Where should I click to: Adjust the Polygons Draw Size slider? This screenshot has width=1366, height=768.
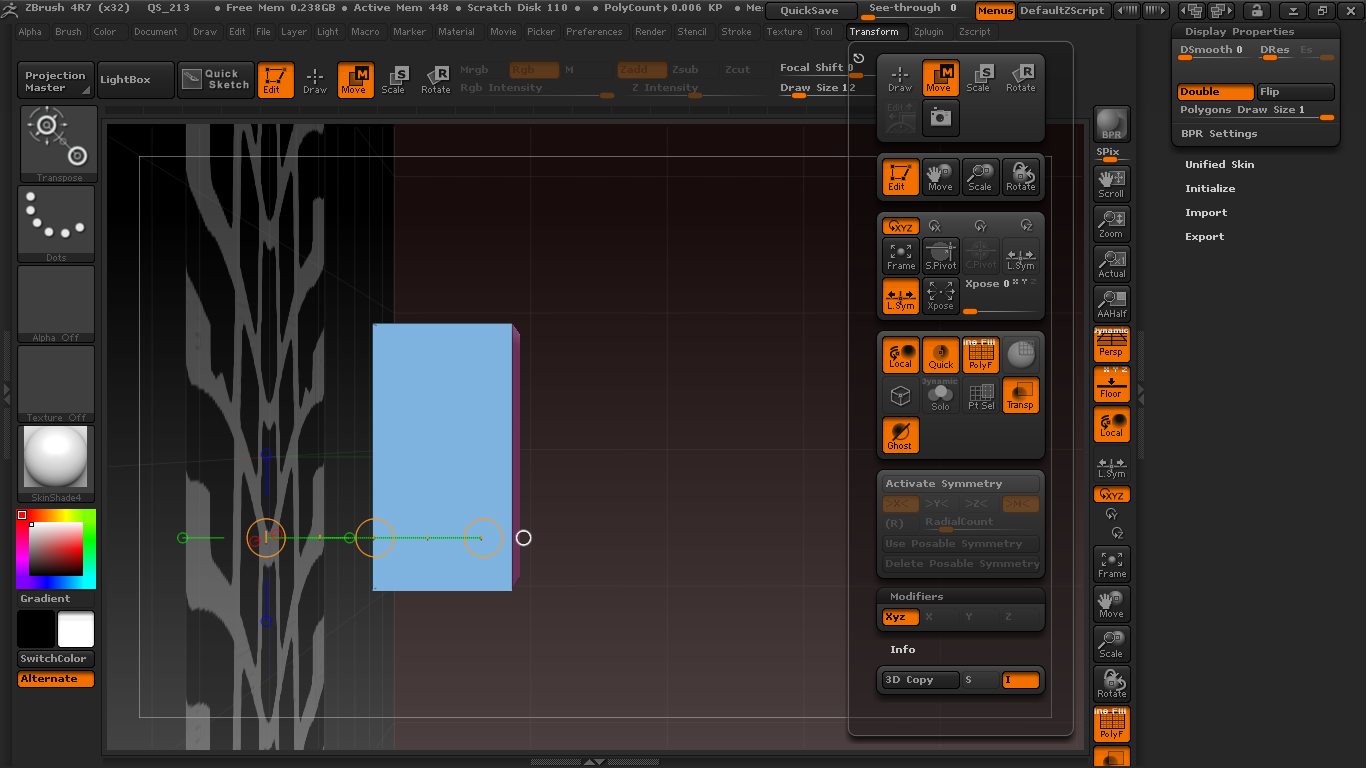coord(1256,111)
